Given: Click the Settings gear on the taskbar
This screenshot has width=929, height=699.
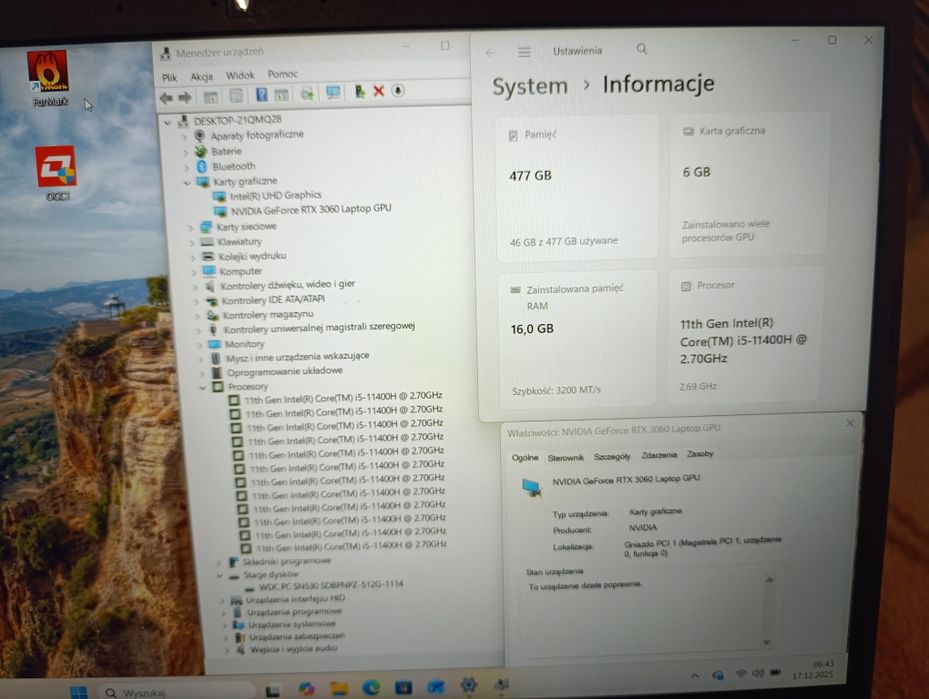Looking at the screenshot, I should (x=468, y=685).
